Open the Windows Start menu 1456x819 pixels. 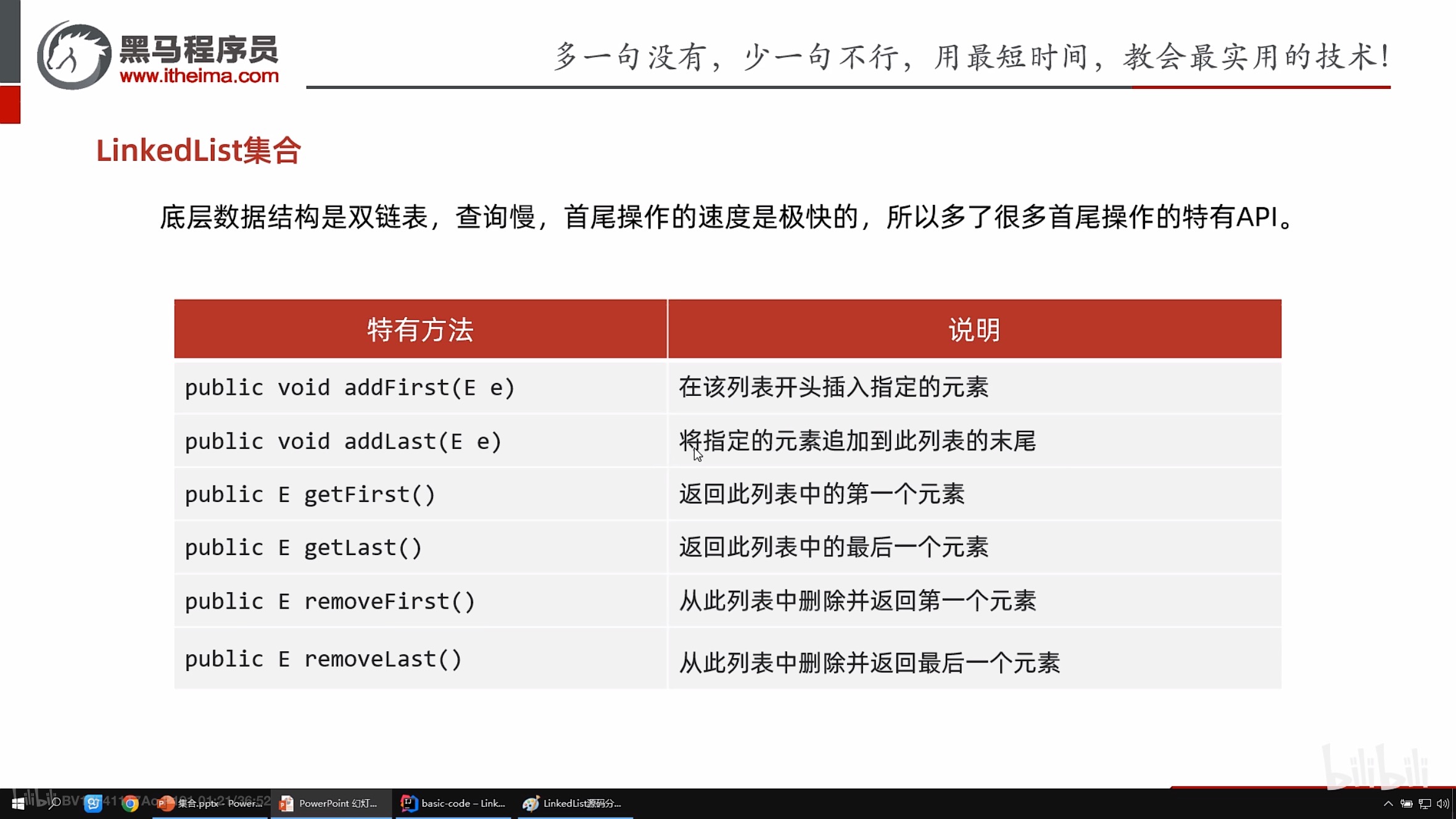point(17,804)
